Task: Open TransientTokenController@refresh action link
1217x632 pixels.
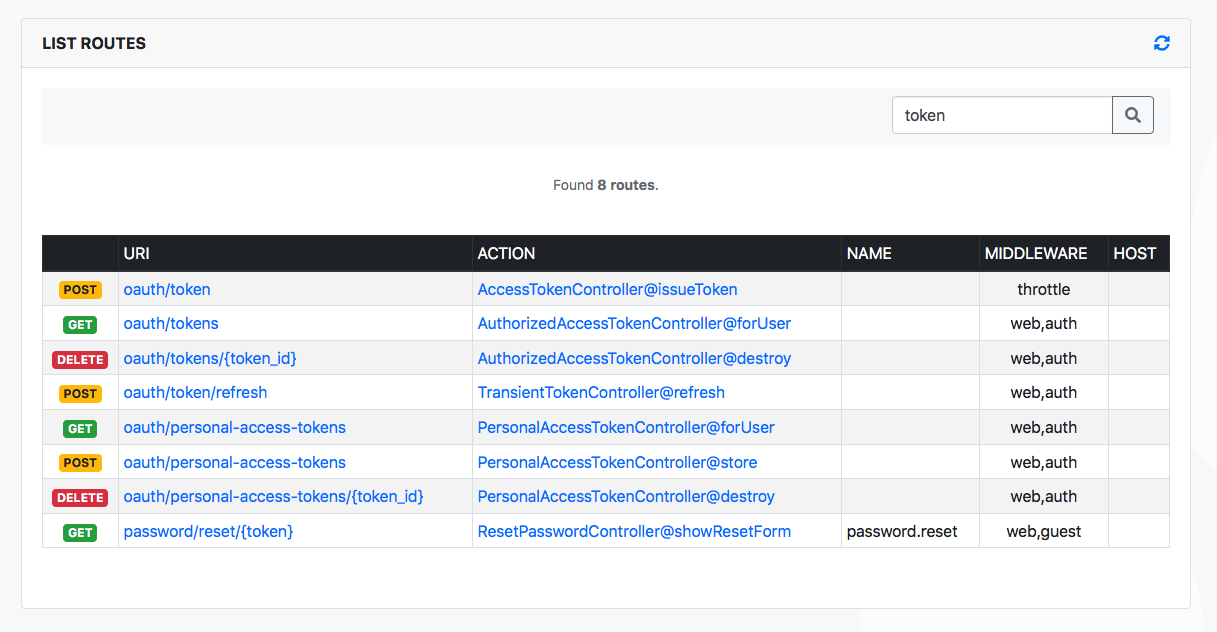Action: [601, 392]
